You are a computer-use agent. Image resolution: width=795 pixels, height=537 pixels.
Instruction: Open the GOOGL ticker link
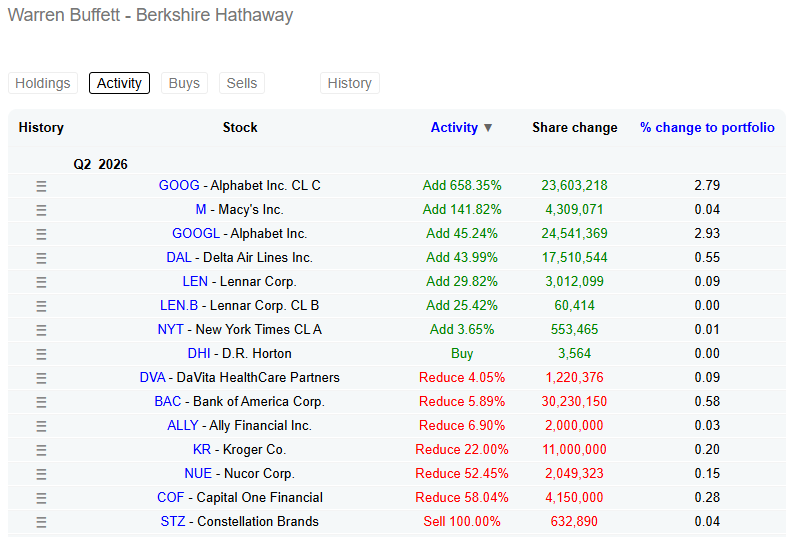pyautogui.click(x=196, y=233)
